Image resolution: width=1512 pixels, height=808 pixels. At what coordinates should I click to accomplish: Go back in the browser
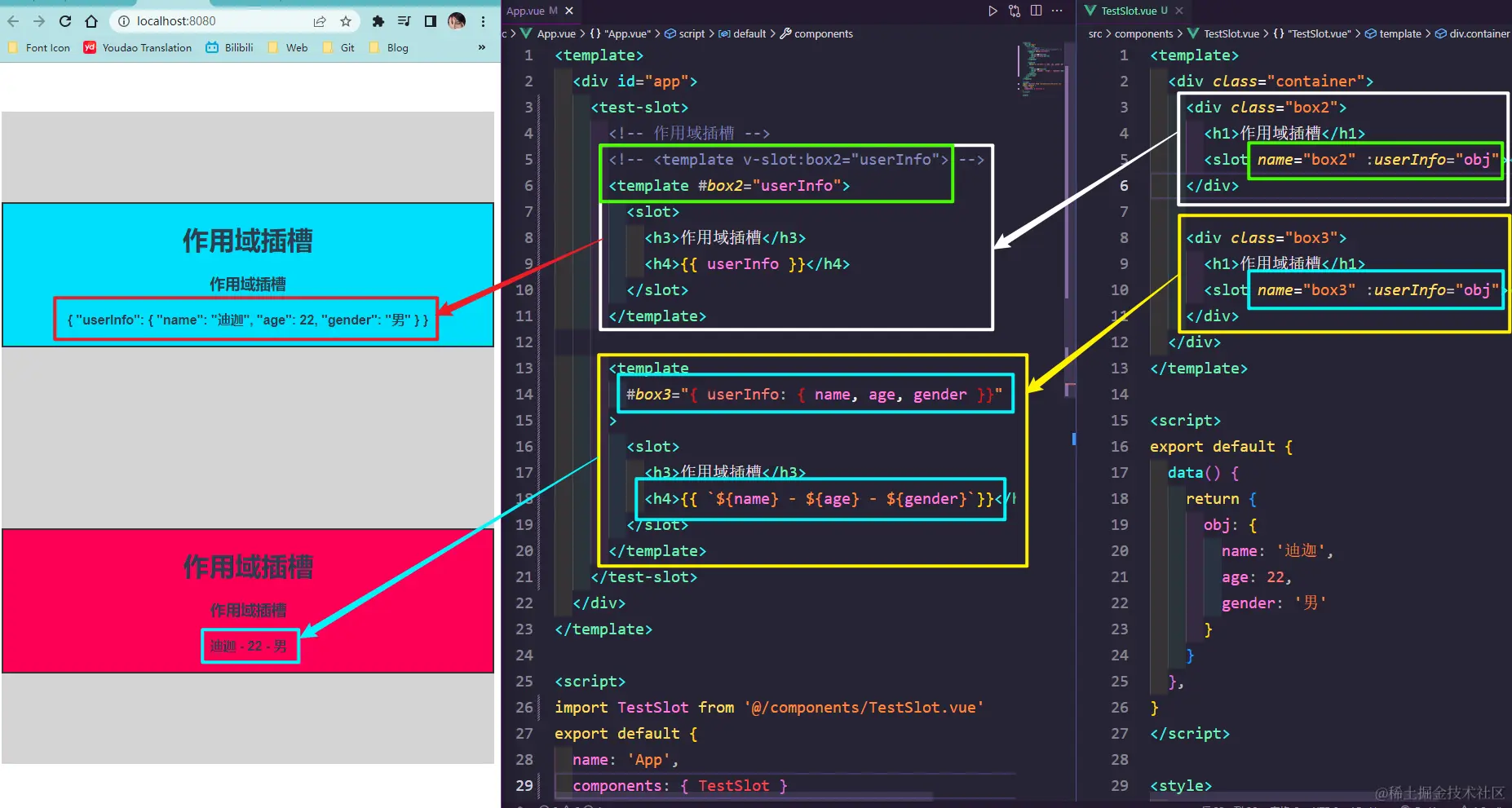12,21
